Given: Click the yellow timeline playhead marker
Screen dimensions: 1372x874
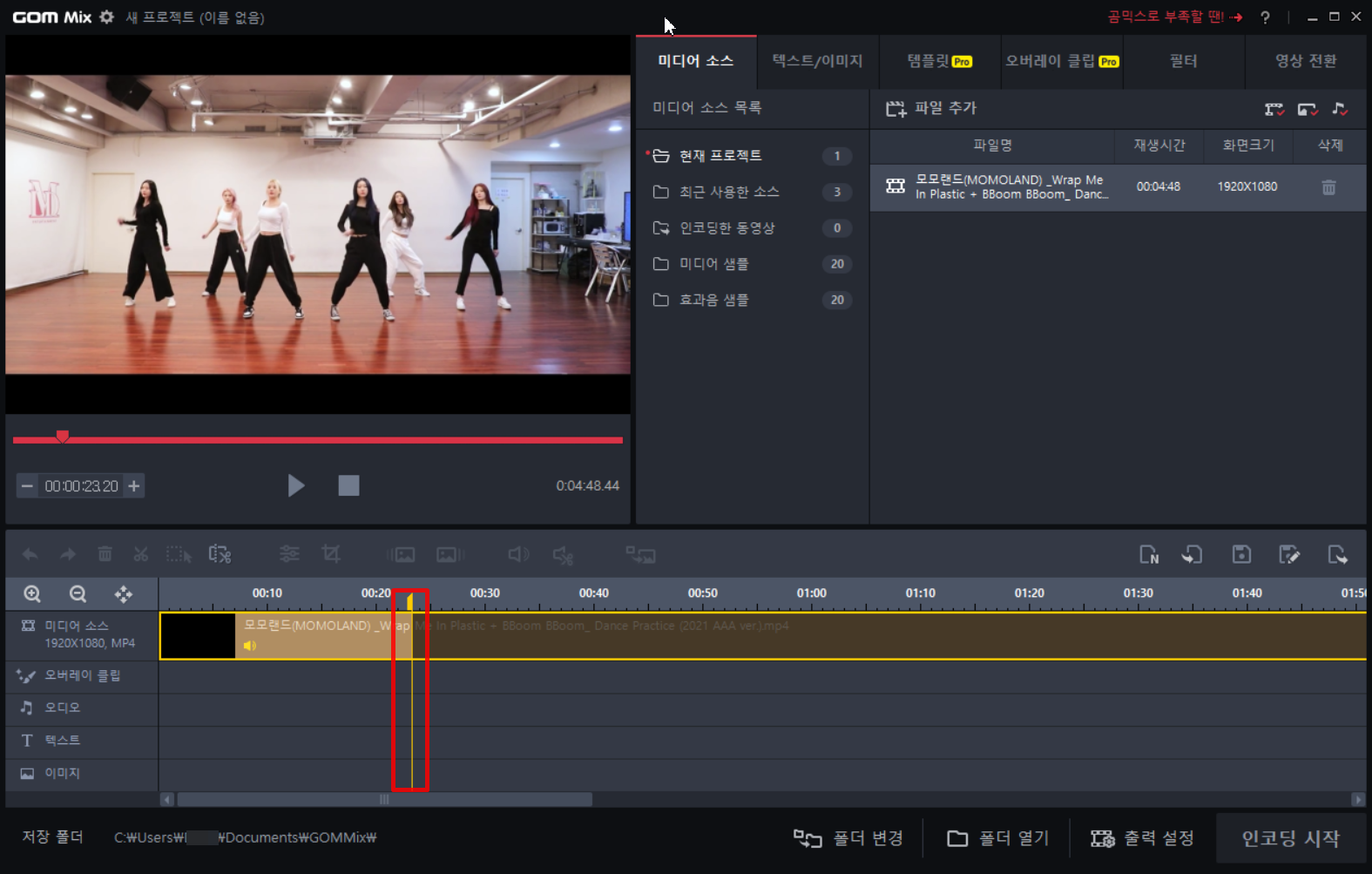Looking at the screenshot, I should (410, 601).
